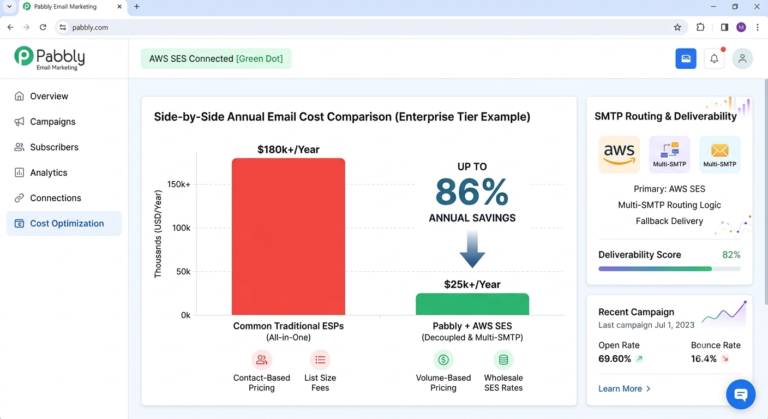
Task: Click the green Pabbly + AWS SES bar
Action: 472,304
